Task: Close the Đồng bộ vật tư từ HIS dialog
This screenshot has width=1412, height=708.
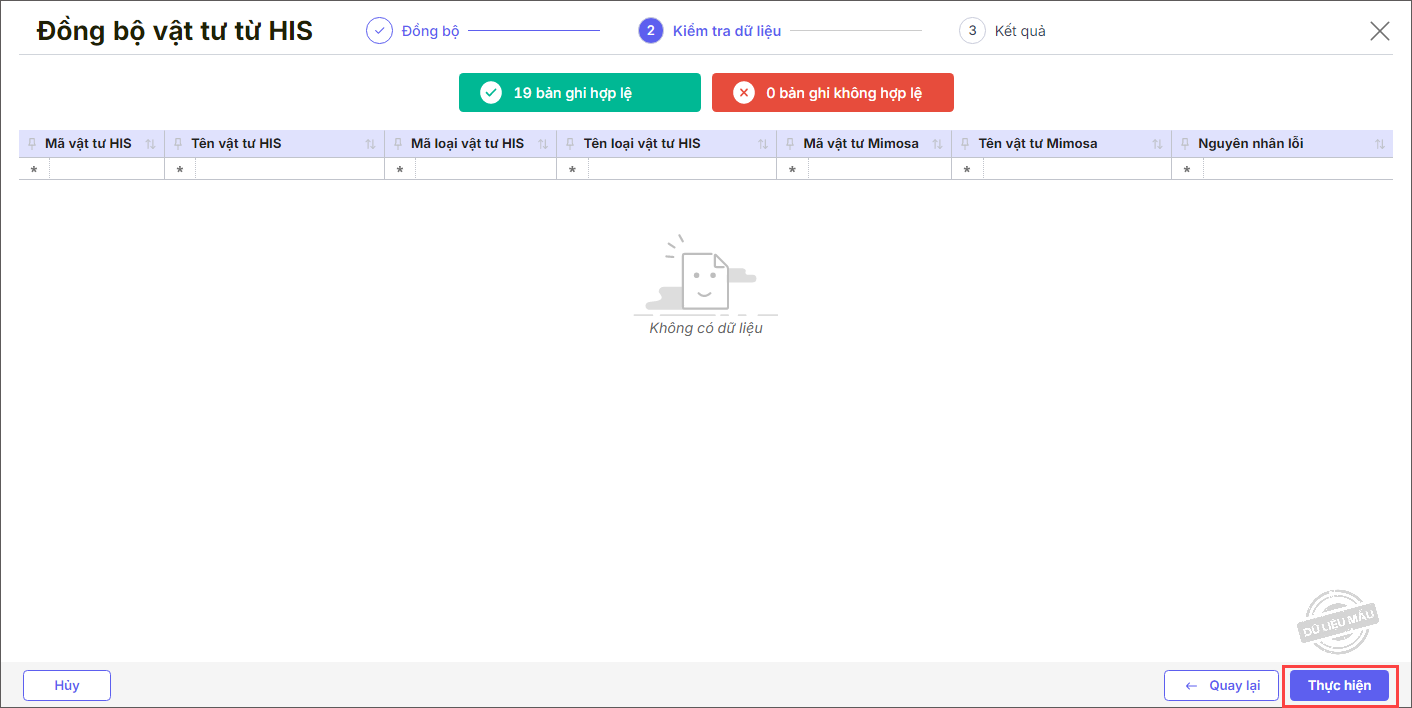Action: [x=1380, y=31]
